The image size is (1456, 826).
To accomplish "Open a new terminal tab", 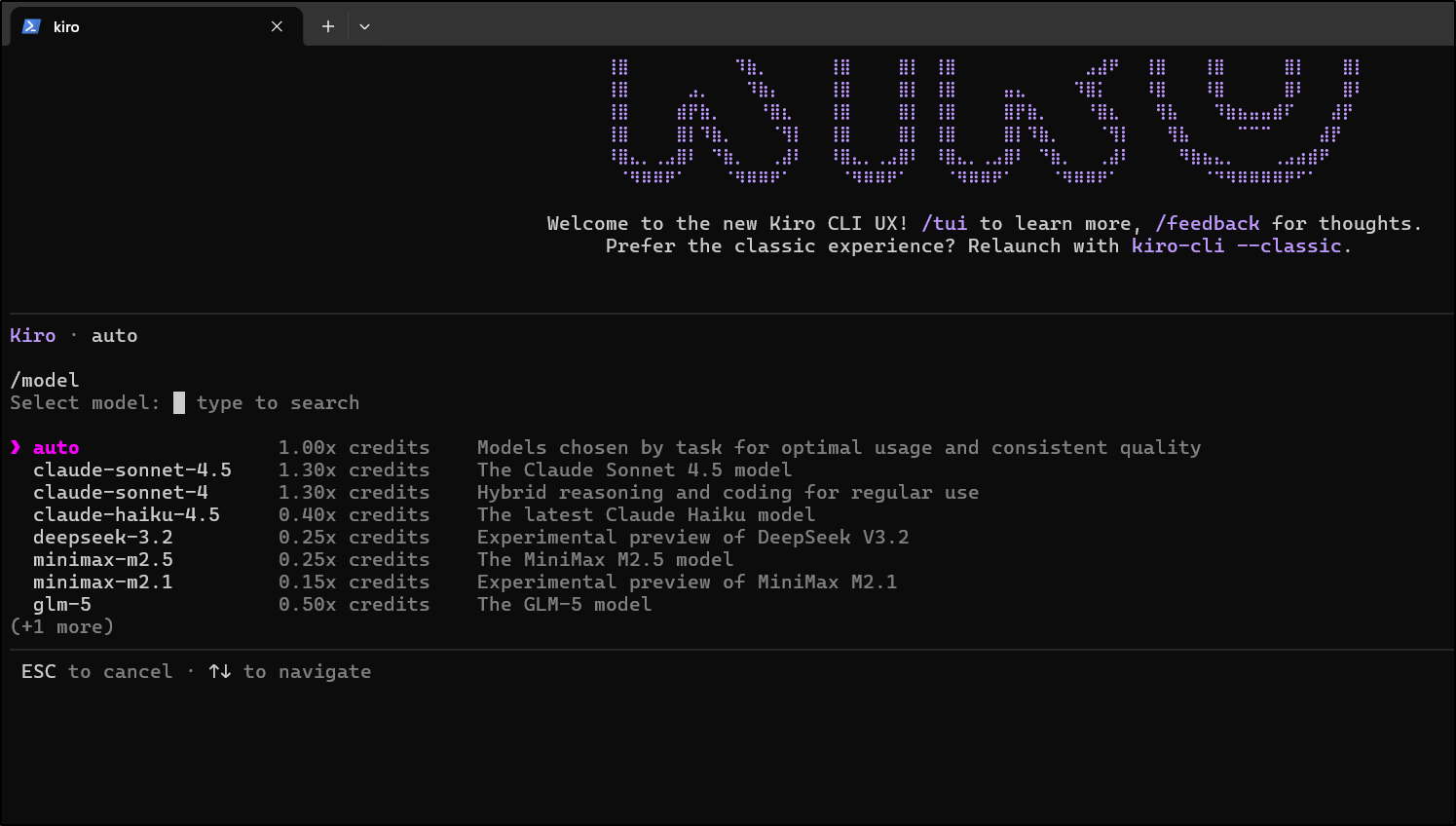I will [328, 26].
